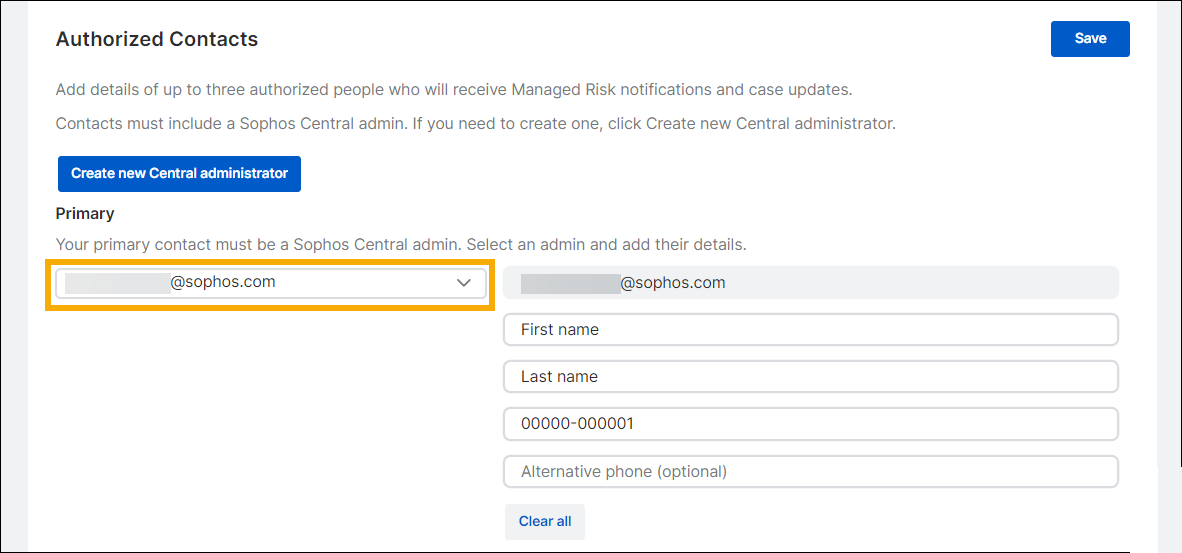Select the phone field showing 00000-000001
Image resolution: width=1182 pixels, height=553 pixels.
coord(810,424)
